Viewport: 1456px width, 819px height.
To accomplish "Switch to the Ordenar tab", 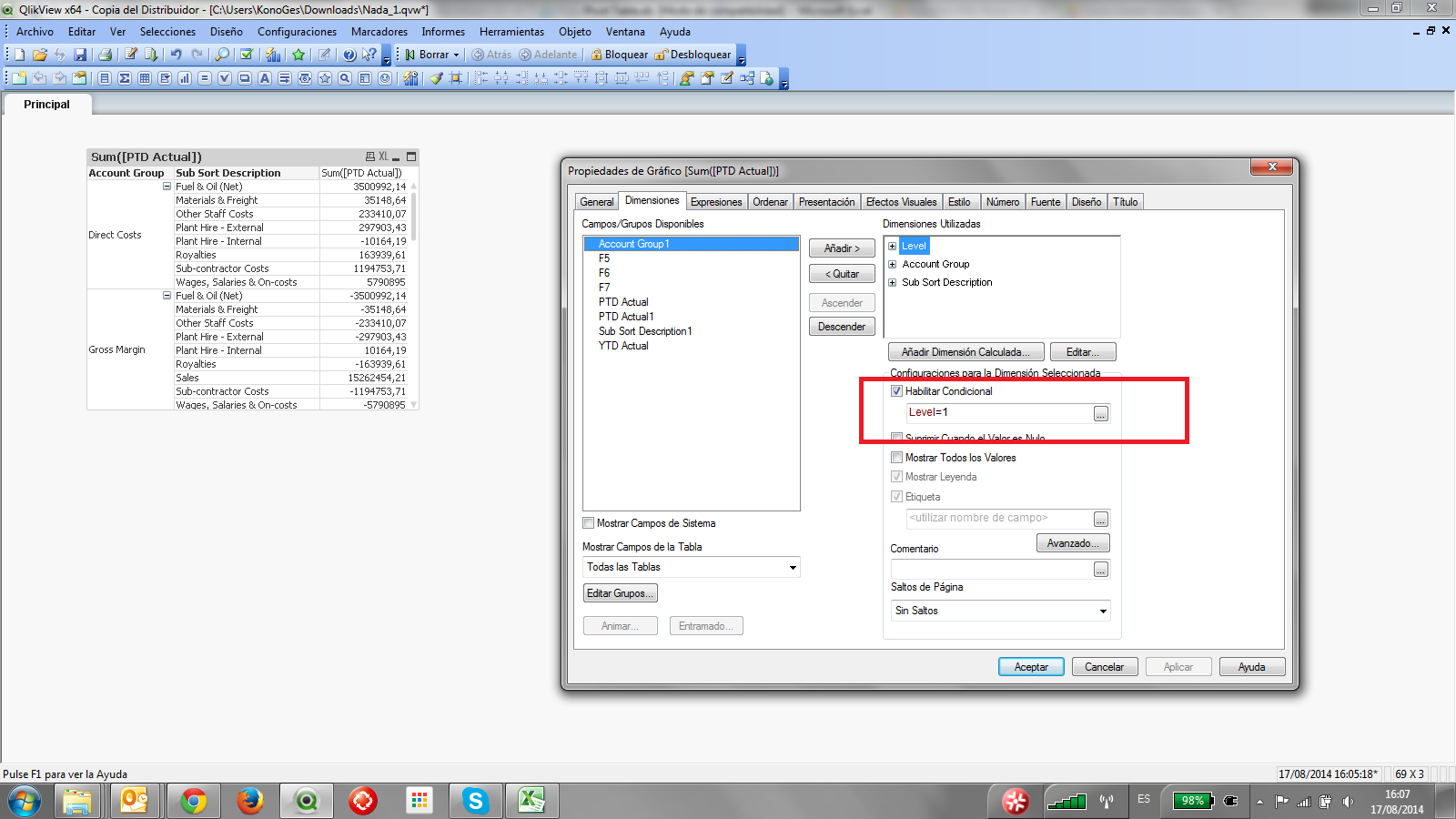I will (x=770, y=202).
